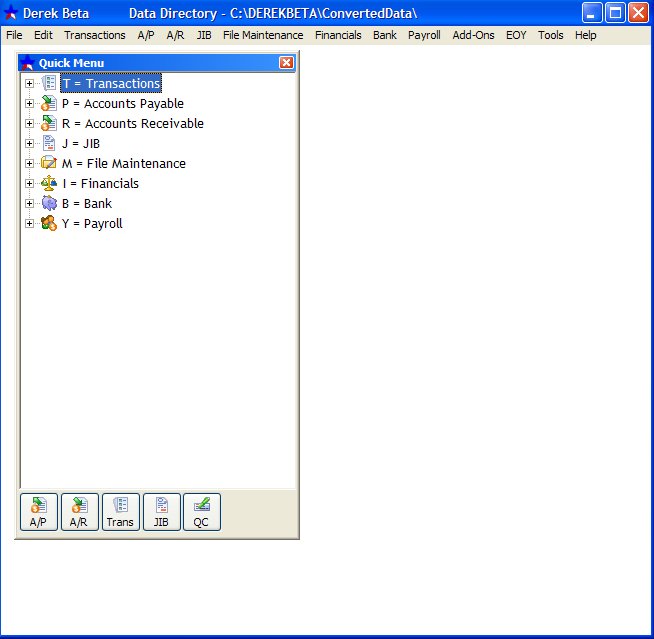Expand the P = Accounts Payable node
The width and height of the screenshot is (654, 639).
tap(29, 103)
